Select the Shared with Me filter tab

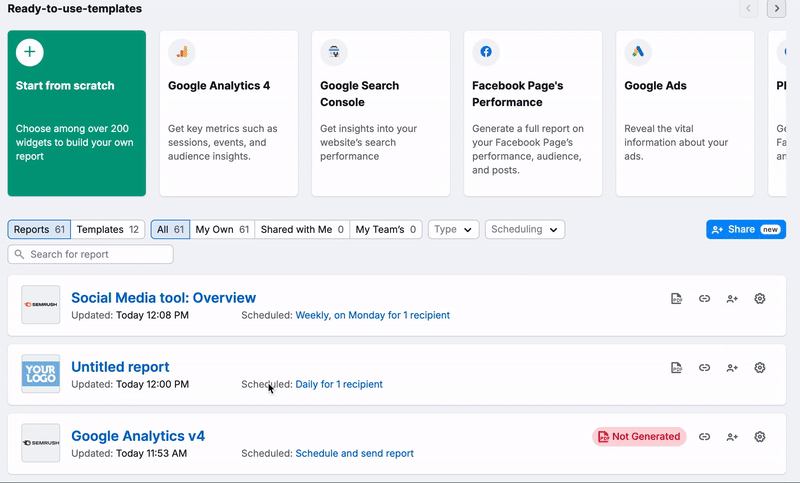(302, 230)
